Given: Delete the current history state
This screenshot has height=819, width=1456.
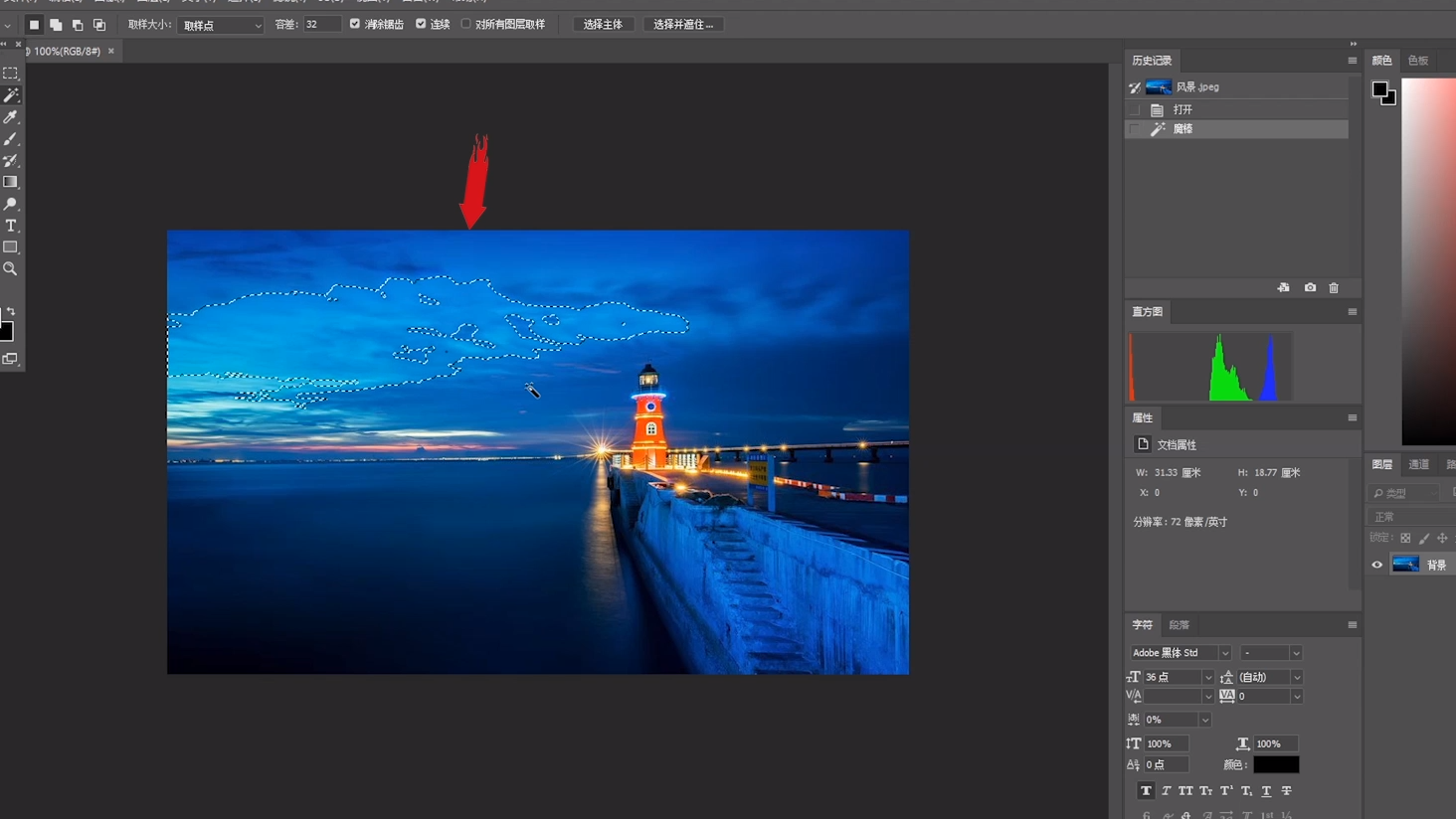Looking at the screenshot, I should click(x=1334, y=287).
